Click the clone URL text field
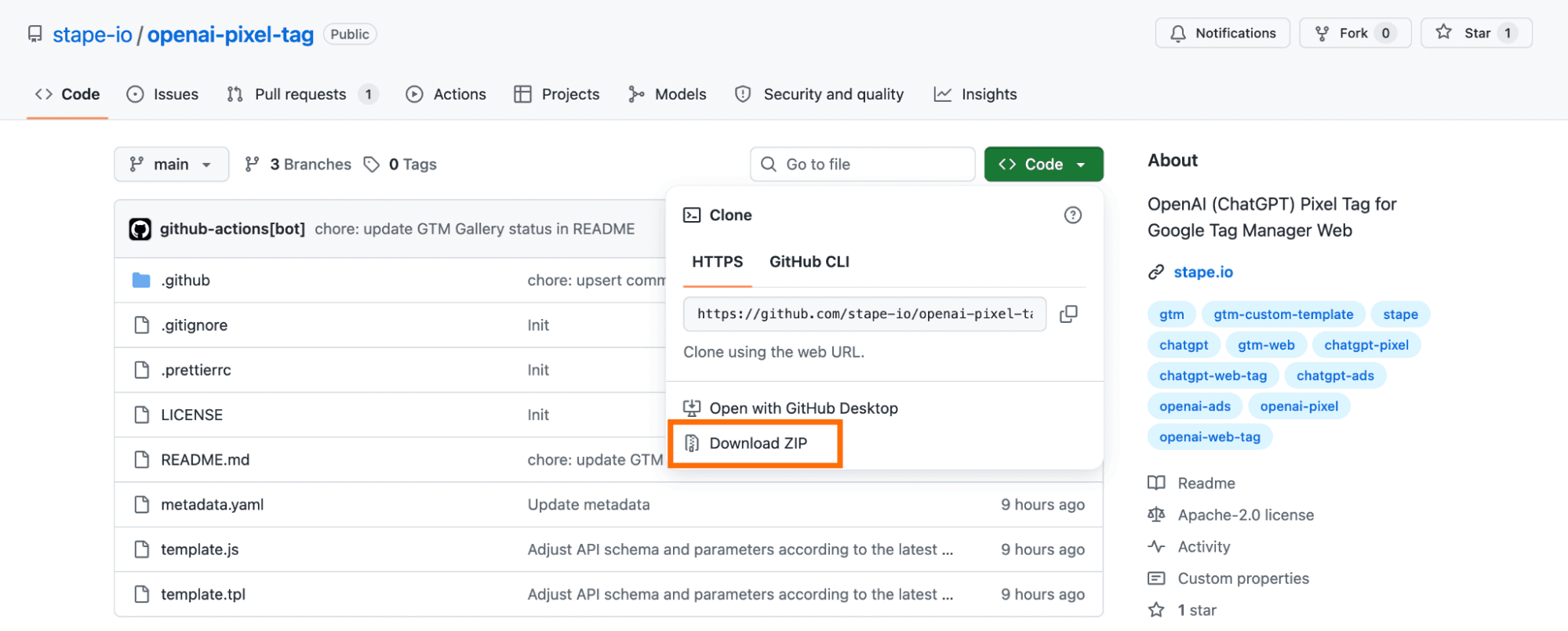Image resolution: width=1568 pixels, height=631 pixels. click(x=864, y=314)
